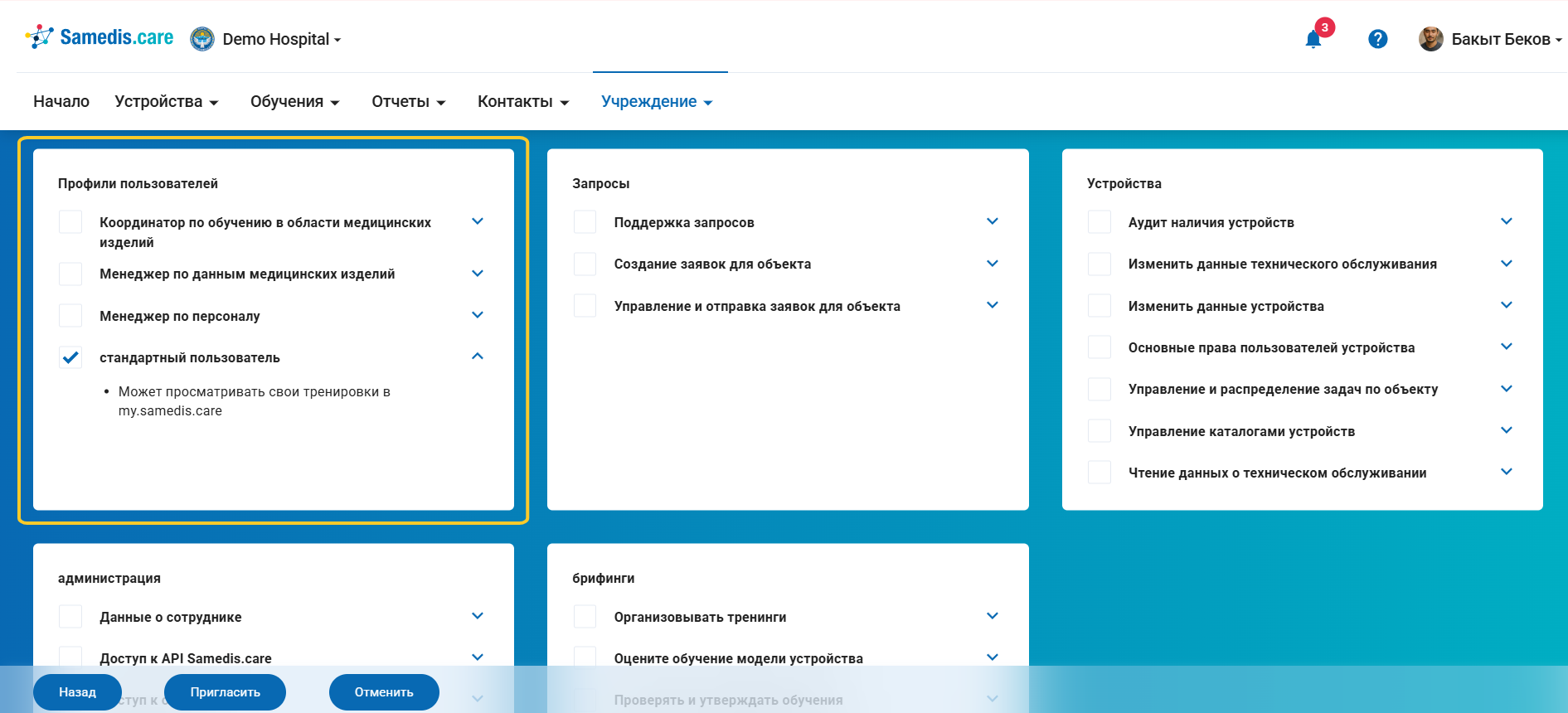Open the Отчеты menu
1568x713 pixels.
(x=408, y=101)
